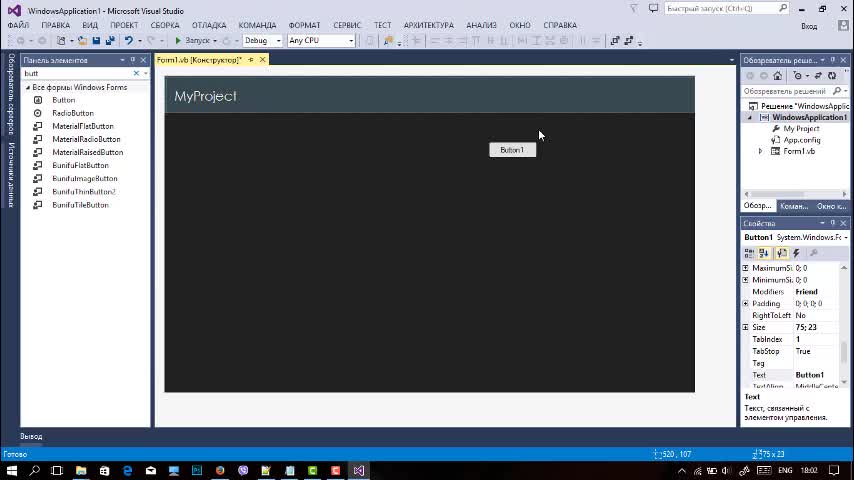Open Firefox from the taskbar
Screen dimensions: 854x480
point(220,470)
